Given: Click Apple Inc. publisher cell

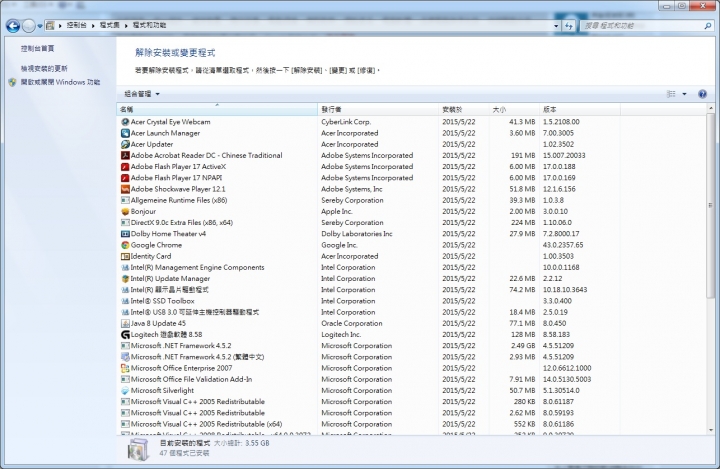Looking at the screenshot, I should point(337,211).
